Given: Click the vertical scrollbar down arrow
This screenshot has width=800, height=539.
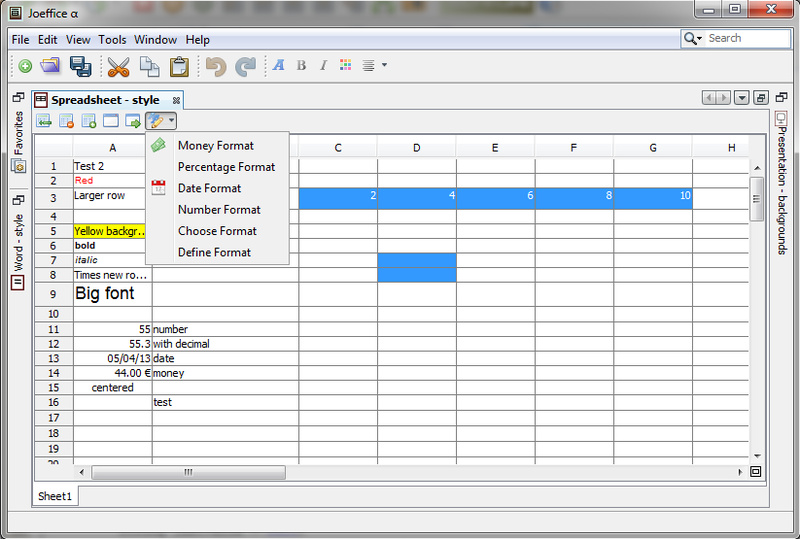Looking at the screenshot, I should 757,456.
